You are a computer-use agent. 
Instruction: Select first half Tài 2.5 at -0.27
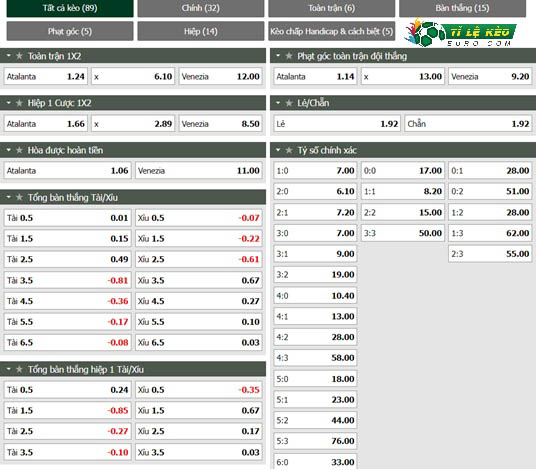coord(67,431)
